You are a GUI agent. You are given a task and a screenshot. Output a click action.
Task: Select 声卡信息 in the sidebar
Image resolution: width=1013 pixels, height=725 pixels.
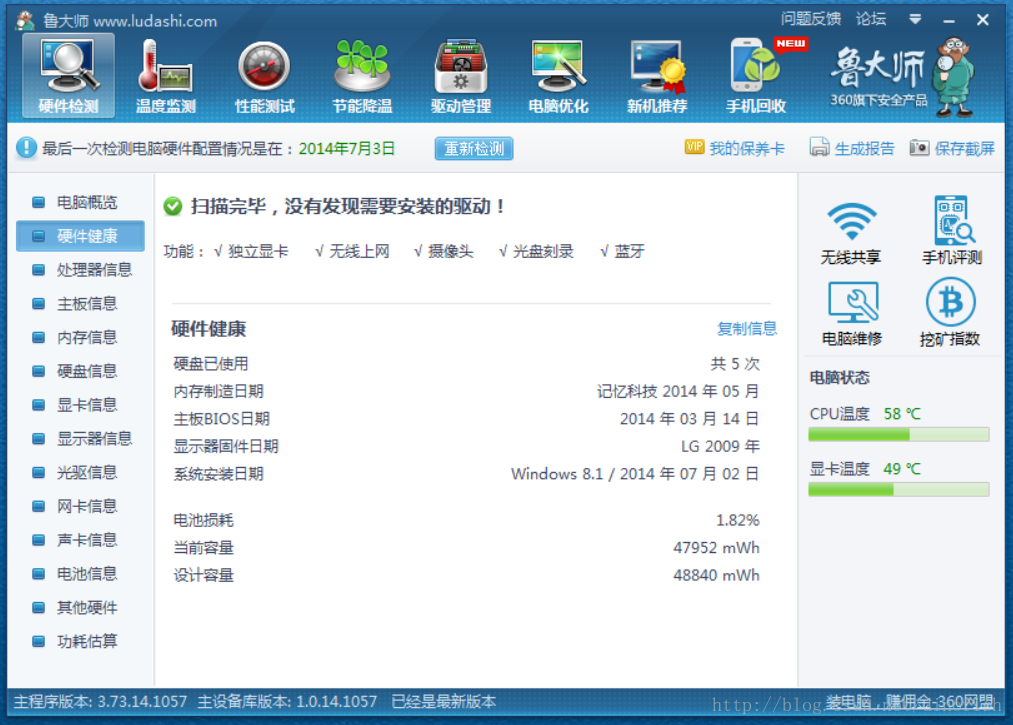[x=80, y=540]
